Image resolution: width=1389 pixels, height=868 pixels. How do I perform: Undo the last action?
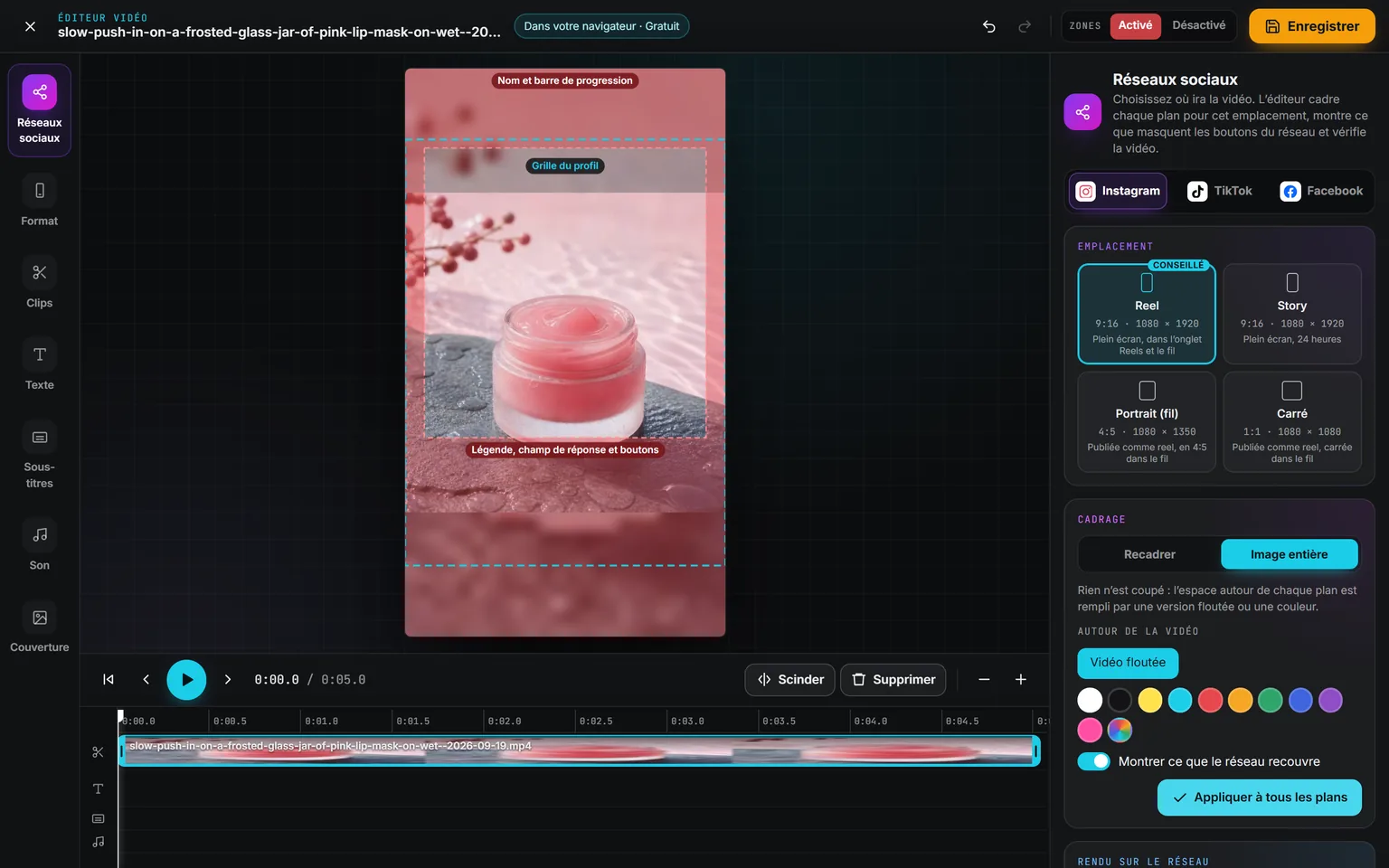[x=989, y=26]
